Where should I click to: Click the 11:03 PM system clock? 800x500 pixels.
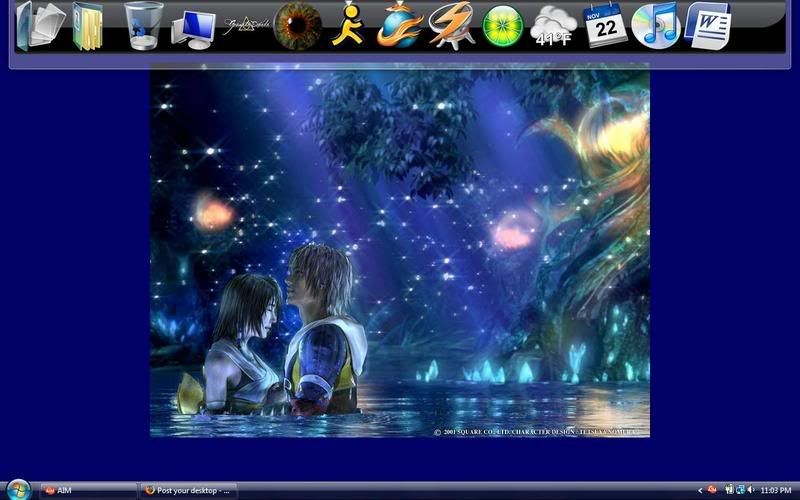[776, 491]
